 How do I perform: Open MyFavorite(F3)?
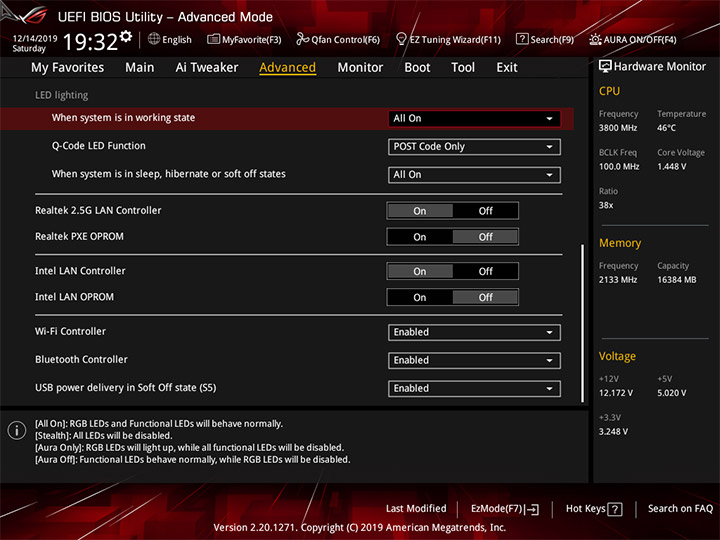[x=244, y=39]
